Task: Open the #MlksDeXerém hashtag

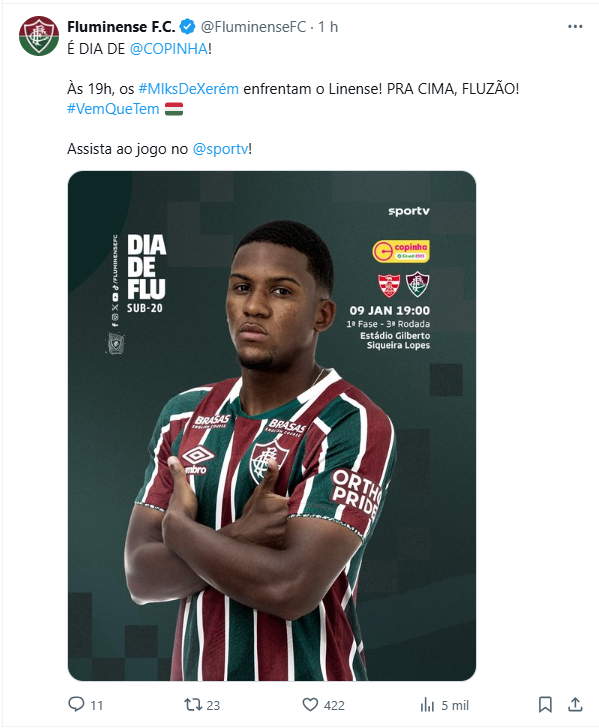Action: click(189, 89)
